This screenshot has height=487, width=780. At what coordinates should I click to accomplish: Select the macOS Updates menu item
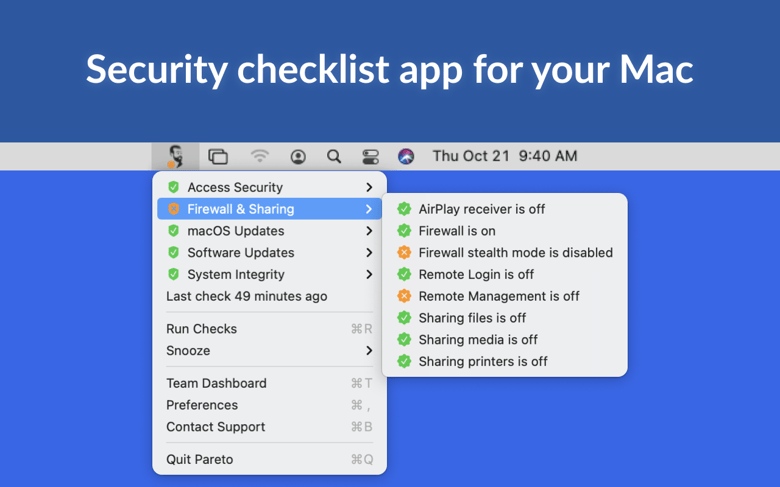coord(269,231)
